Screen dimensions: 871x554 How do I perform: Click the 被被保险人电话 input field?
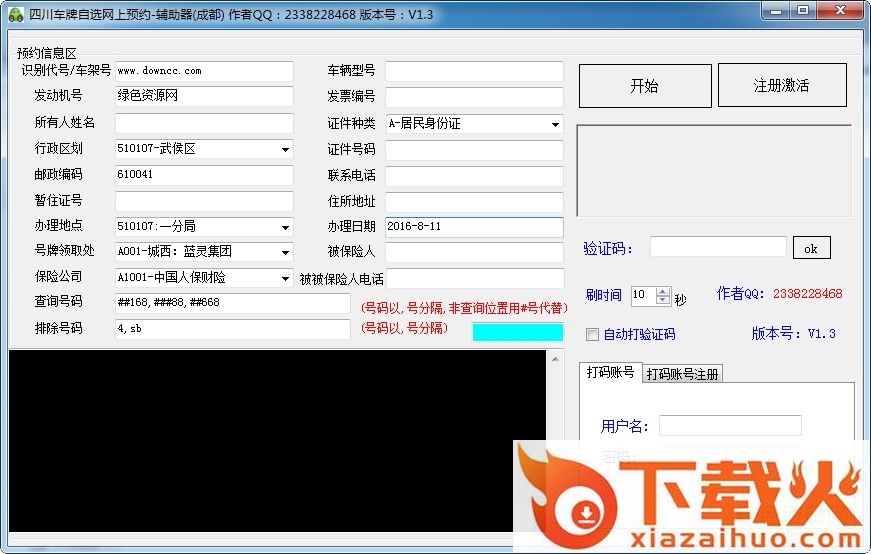coord(475,278)
